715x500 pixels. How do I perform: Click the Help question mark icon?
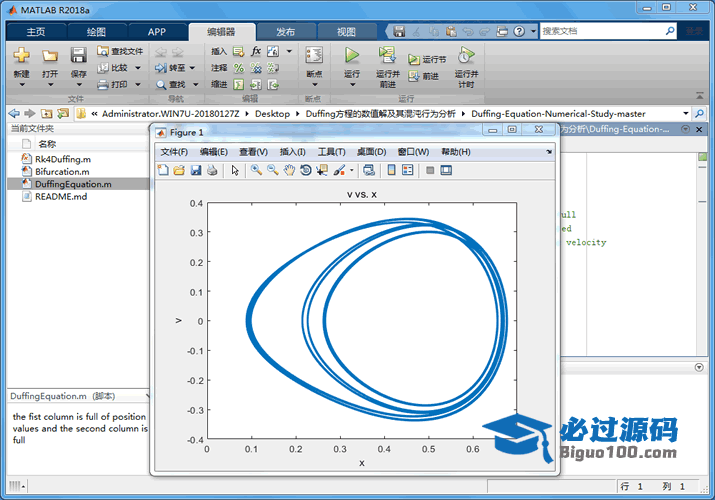click(x=519, y=31)
